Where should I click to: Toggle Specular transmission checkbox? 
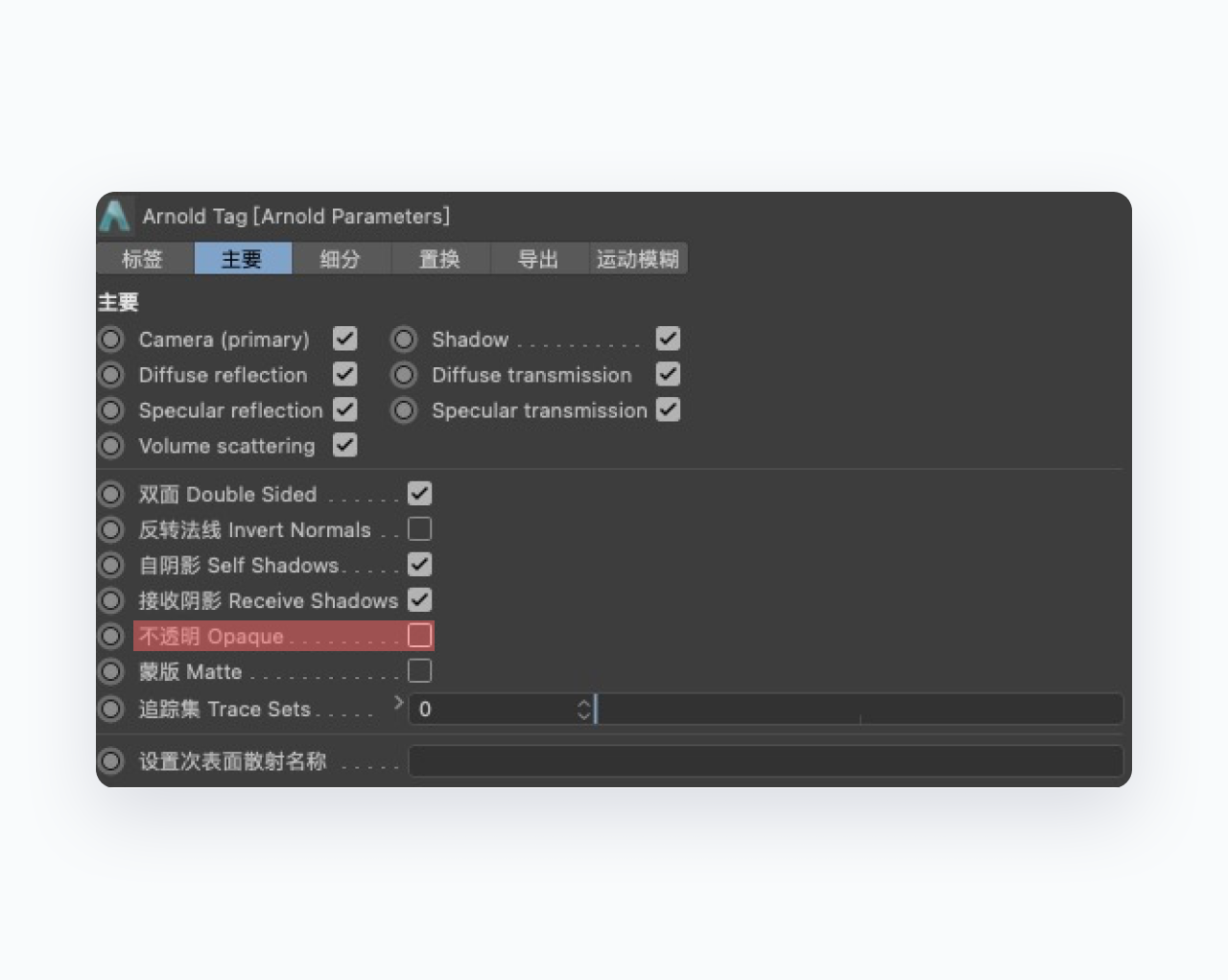click(668, 409)
